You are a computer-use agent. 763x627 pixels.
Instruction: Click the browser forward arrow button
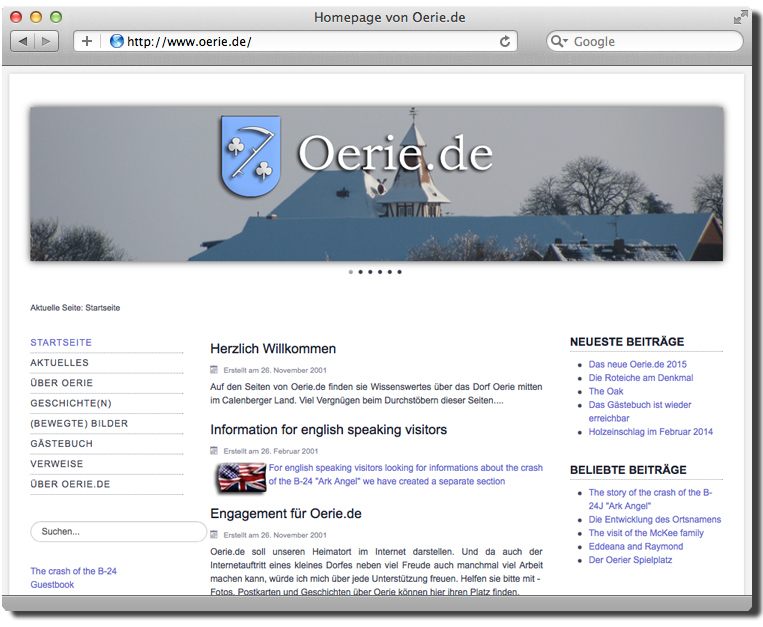click(x=47, y=41)
